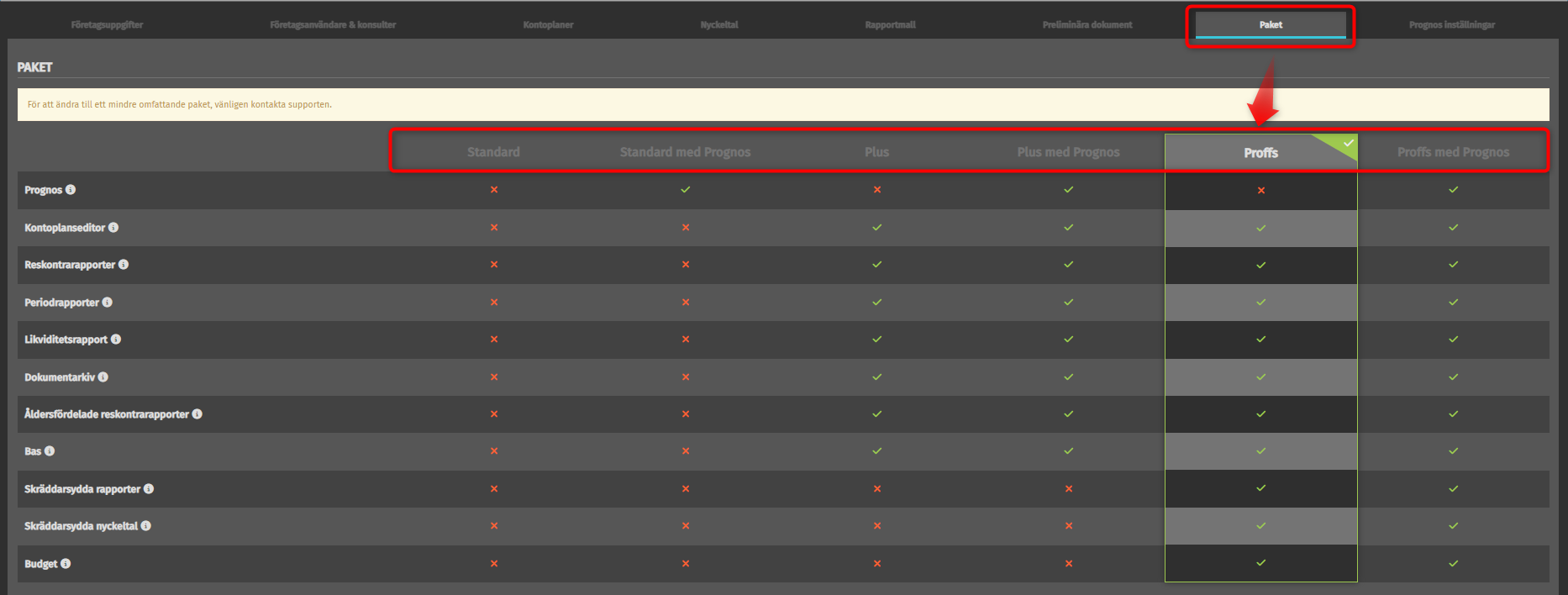Select the Standard package column header
The image size is (1568, 595).
493,152
